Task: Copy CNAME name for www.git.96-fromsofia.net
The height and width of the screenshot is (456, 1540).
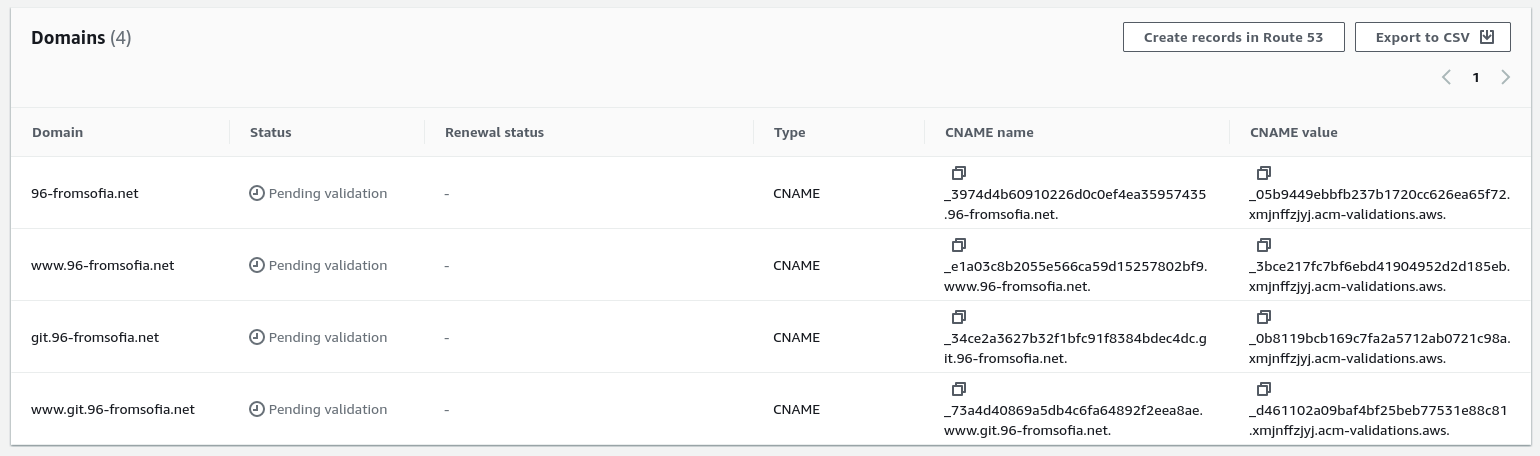Action: click(x=959, y=389)
